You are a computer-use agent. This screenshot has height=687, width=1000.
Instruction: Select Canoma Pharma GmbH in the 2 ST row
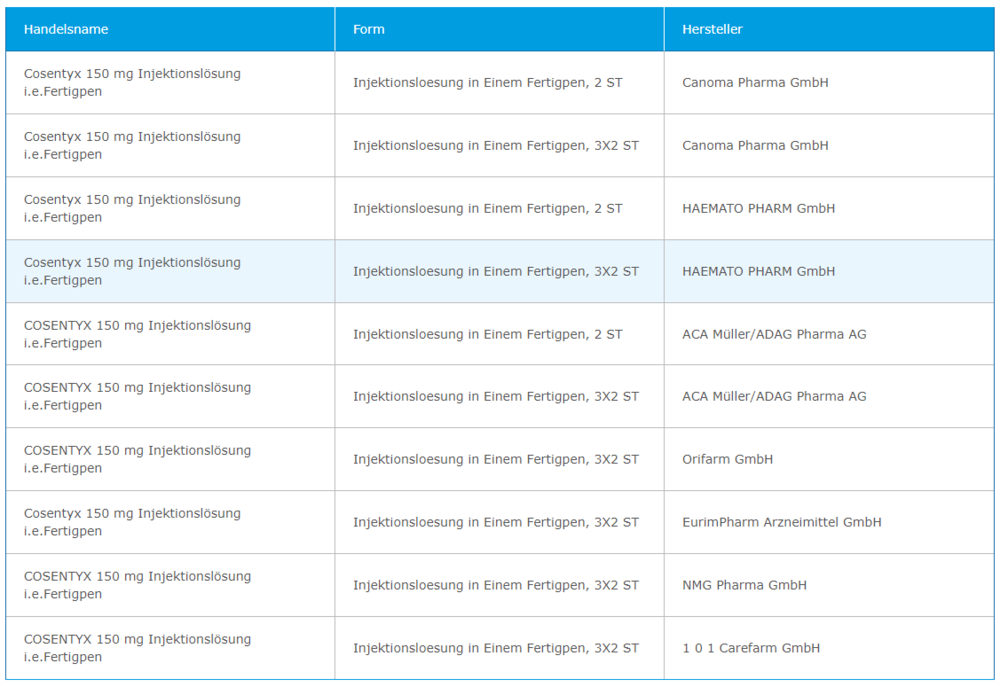coord(755,83)
